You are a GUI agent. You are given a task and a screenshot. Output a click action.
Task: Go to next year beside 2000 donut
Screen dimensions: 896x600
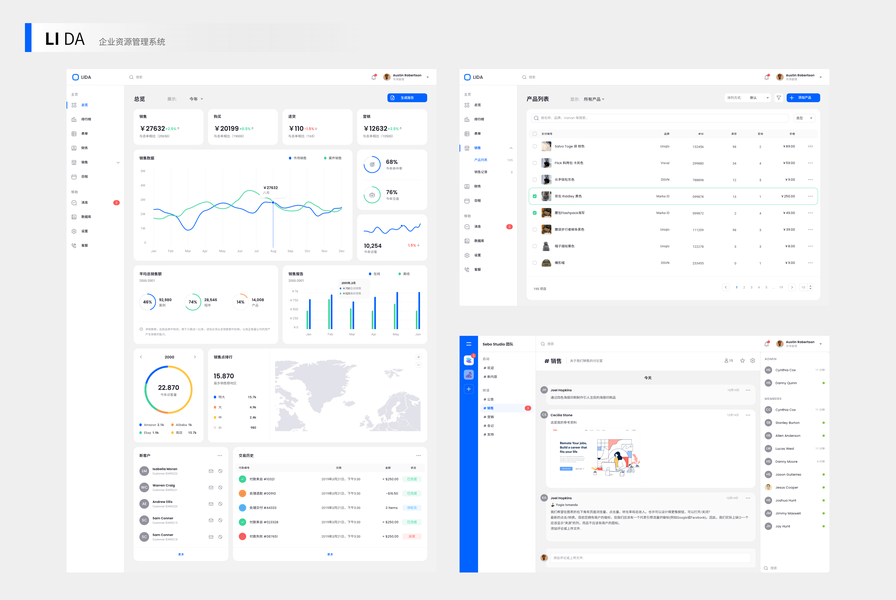tap(195, 357)
